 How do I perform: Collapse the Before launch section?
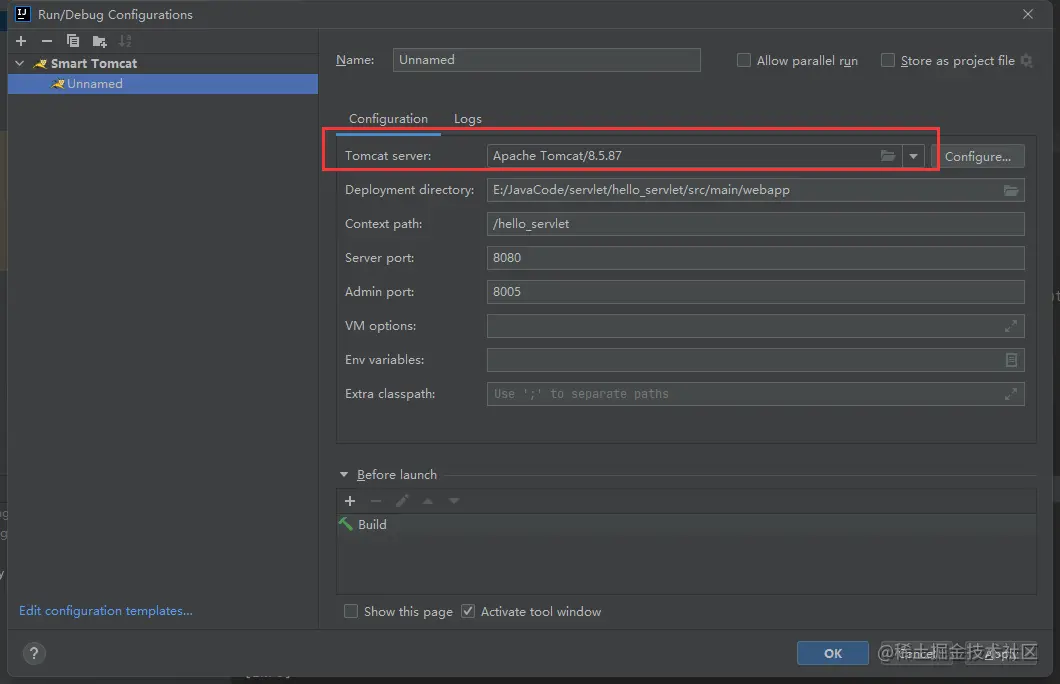343,475
